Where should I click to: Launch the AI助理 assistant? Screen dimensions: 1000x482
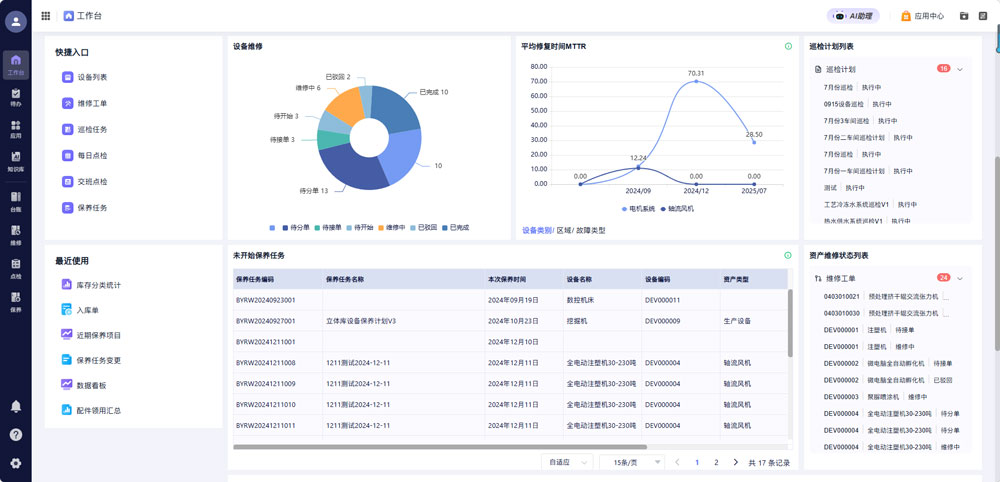coord(852,16)
